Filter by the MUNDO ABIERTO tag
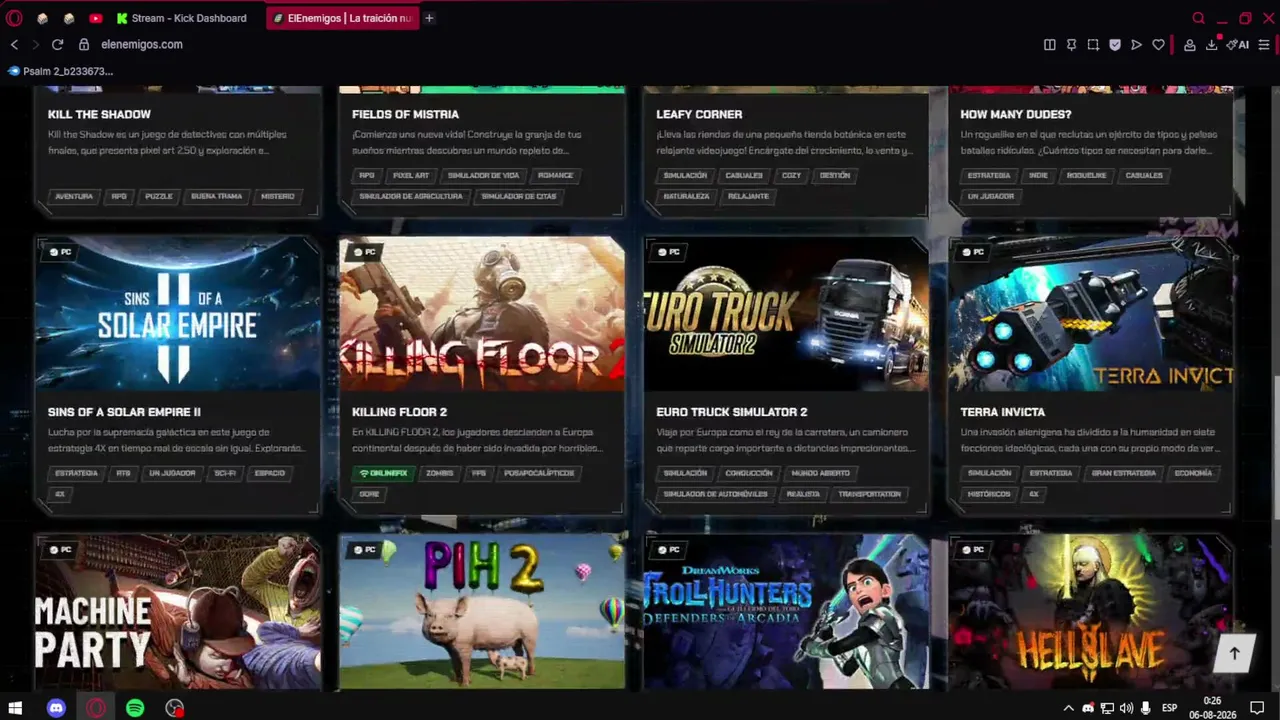 coord(820,473)
